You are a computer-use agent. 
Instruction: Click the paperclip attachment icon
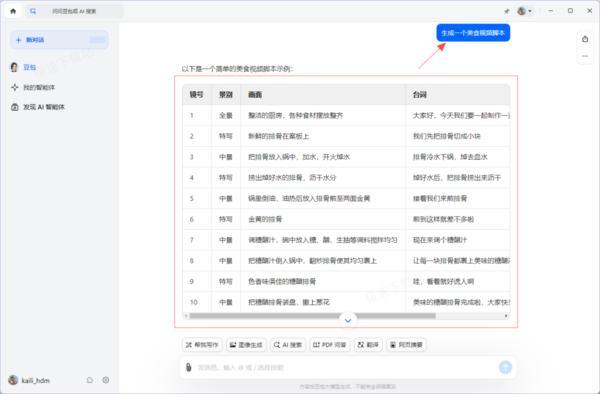pyautogui.click(x=188, y=367)
